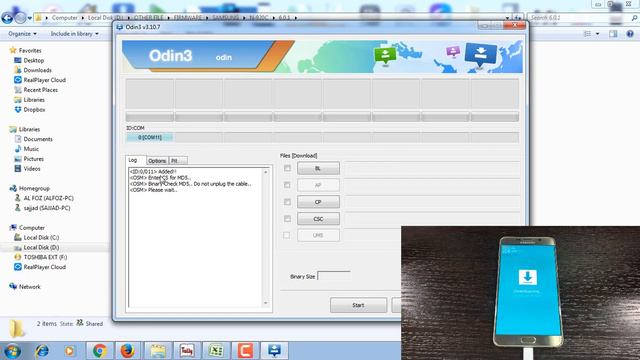
Task: Open Explorer help icon
Action: tap(630, 34)
